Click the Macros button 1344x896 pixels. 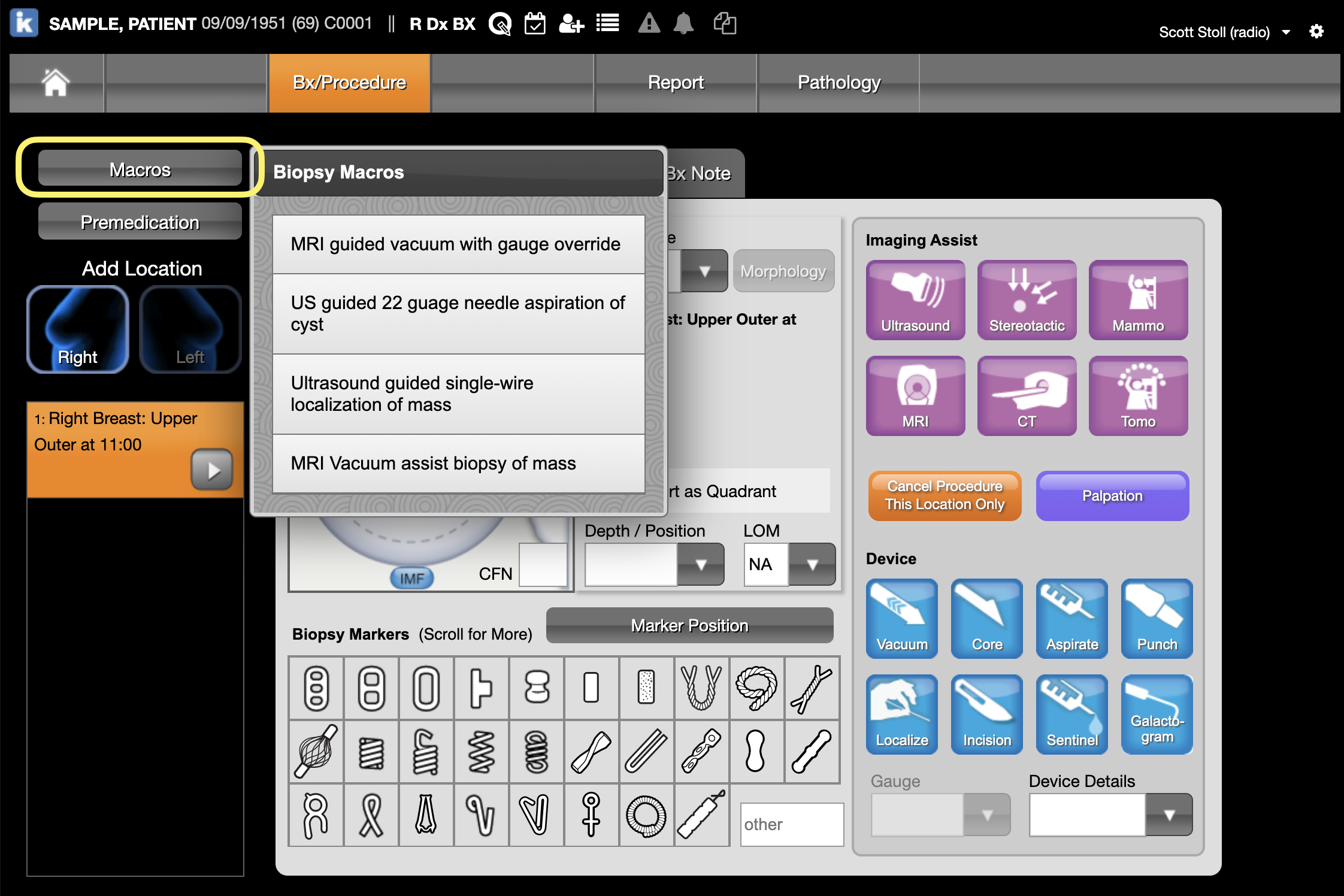click(140, 168)
